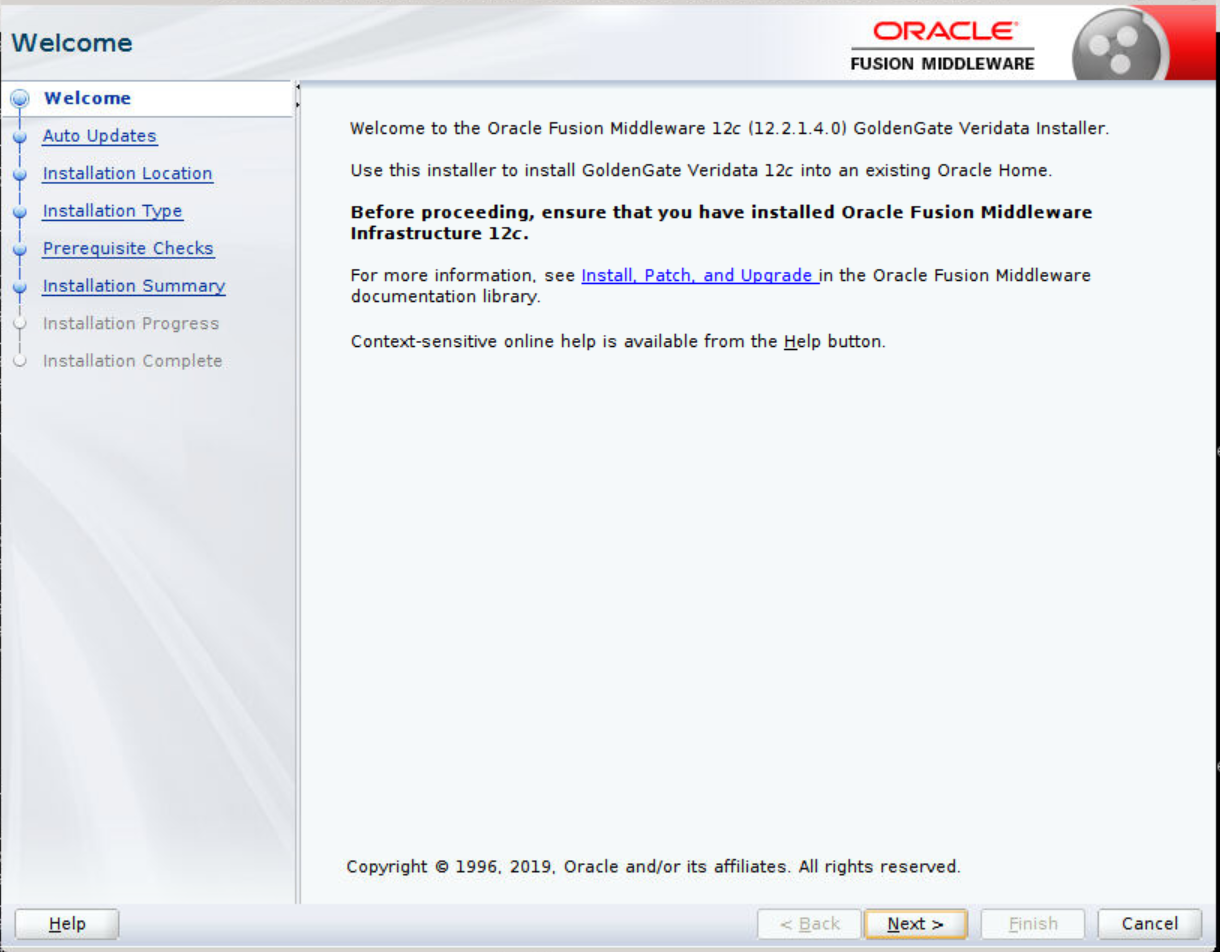
Task: Click the Oracle Fusion Middleware logo
Action: pos(943,46)
